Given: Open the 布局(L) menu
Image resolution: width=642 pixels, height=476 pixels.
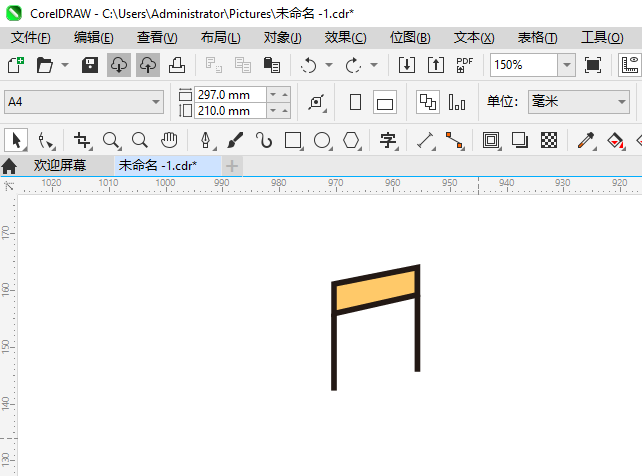Looking at the screenshot, I should point(220,38).
